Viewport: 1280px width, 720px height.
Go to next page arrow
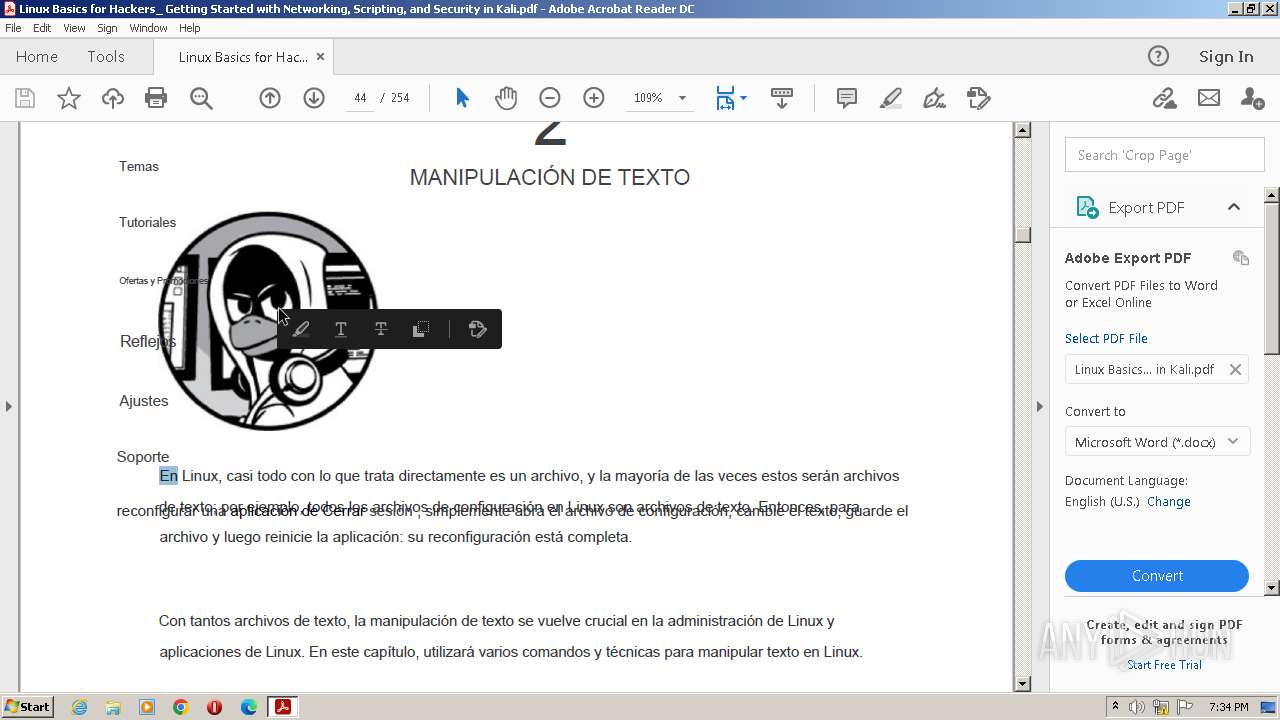point(314,98)
